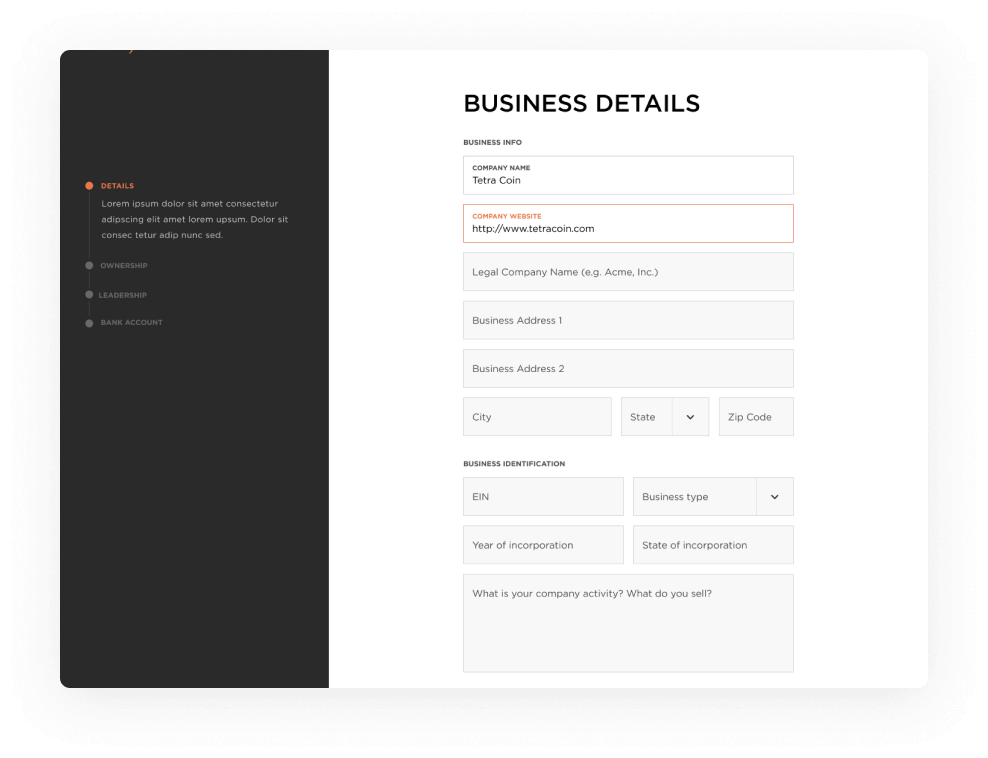Click the gray Leadership step bullet

pos(89,295)
